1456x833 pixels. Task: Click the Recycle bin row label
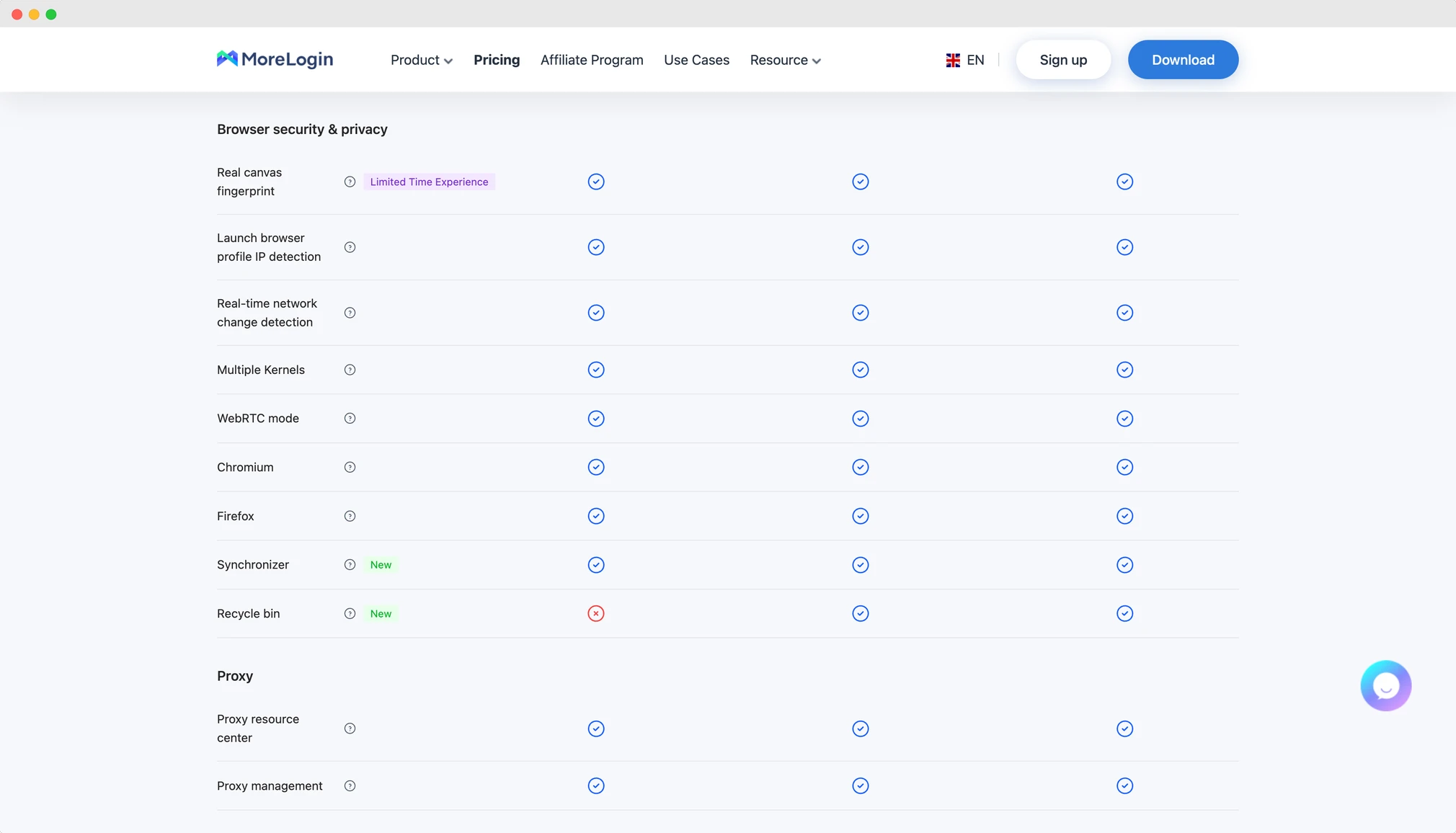click(x=249, y=613)
